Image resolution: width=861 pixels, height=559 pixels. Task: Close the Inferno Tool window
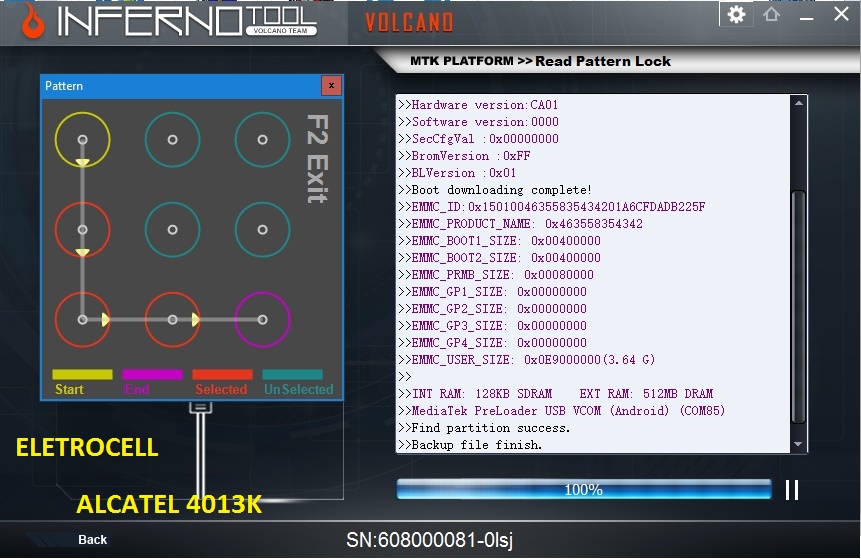point(841,14)
